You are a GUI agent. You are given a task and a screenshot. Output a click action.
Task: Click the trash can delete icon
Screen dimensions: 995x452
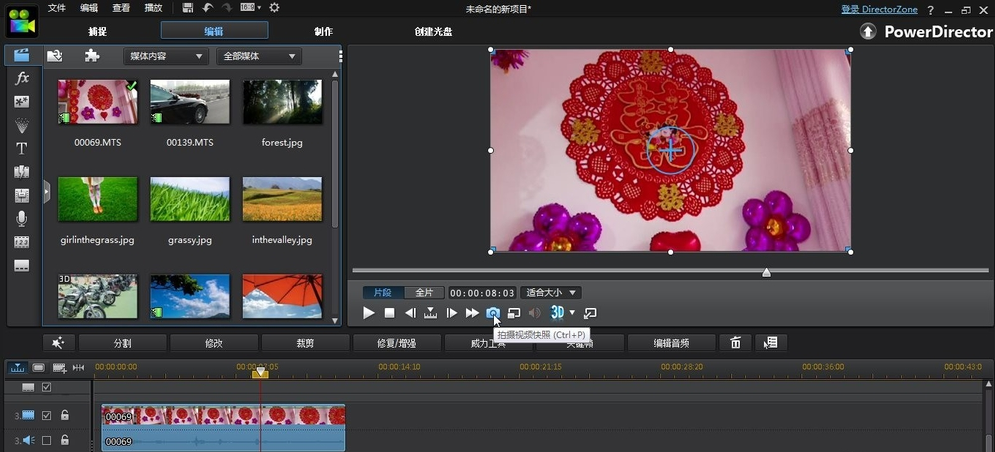pos(735,343)
